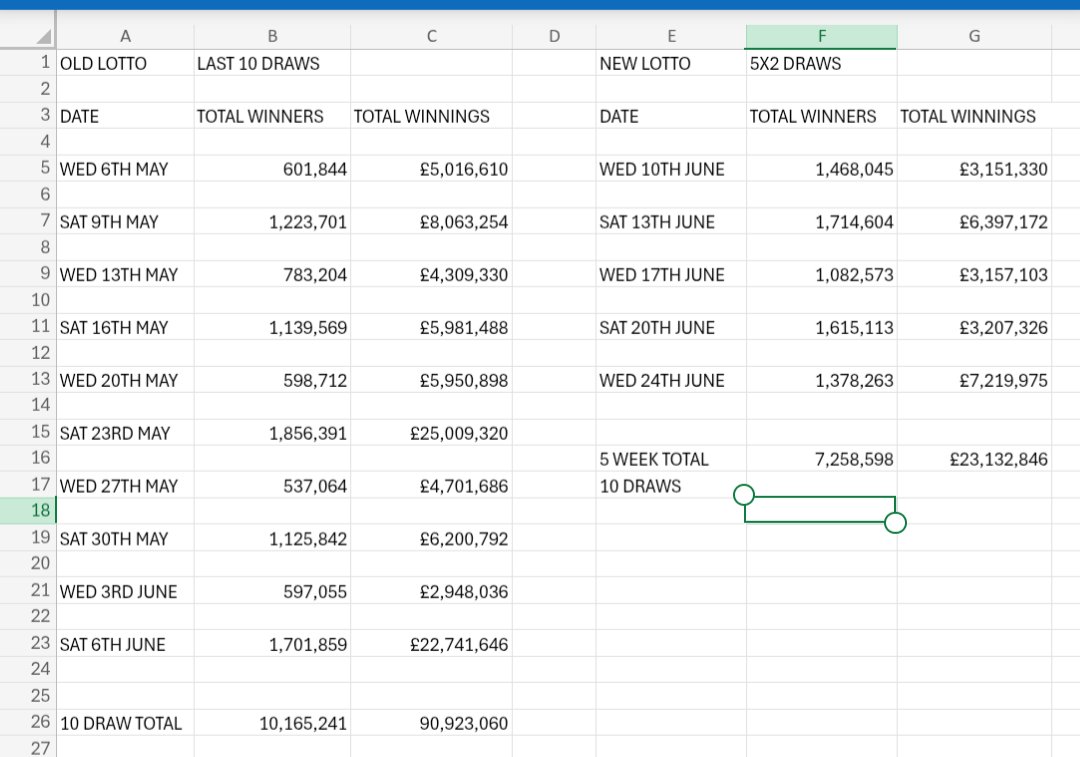The image size is (1080, 757).
Task: Select row 18 header
Action: click(28, 510)
